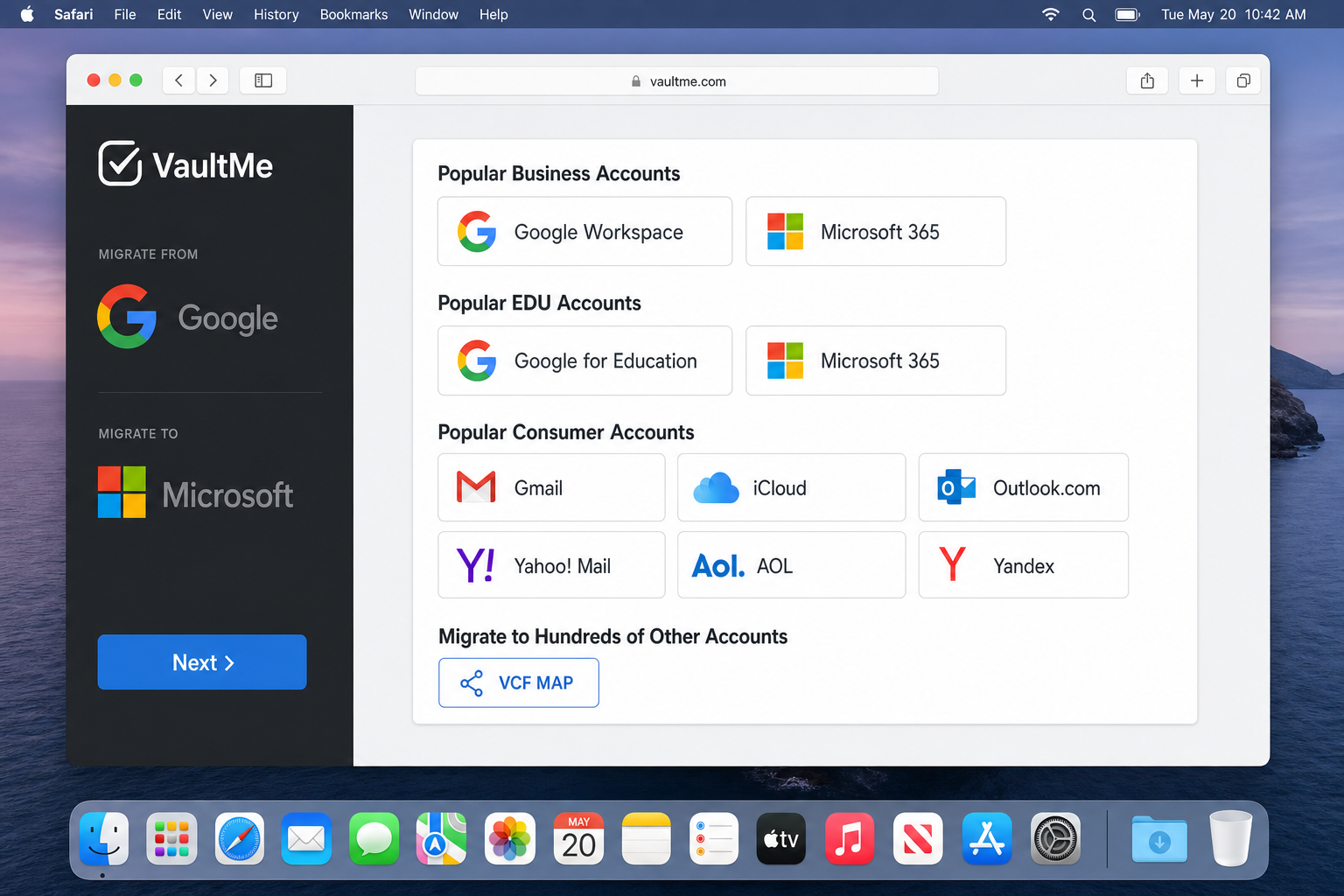Viewport: 1344px width, 896px height.
Task: Open a new tab with plus button
Action: (1197, 80)
